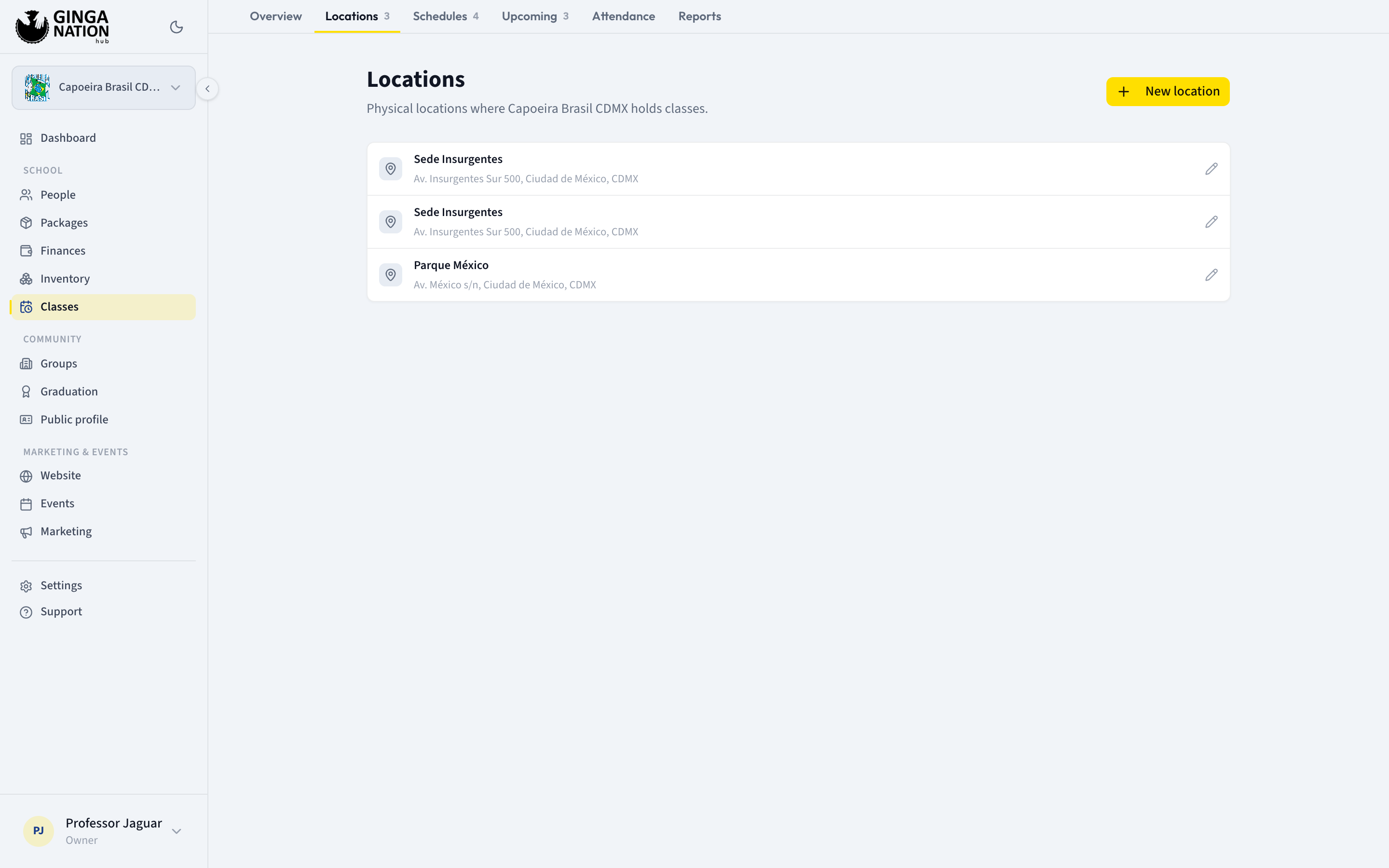The width and height of the screenshot is (1389, 868).
Task: Open the Schedules tab
Action: tap(446, 16)
